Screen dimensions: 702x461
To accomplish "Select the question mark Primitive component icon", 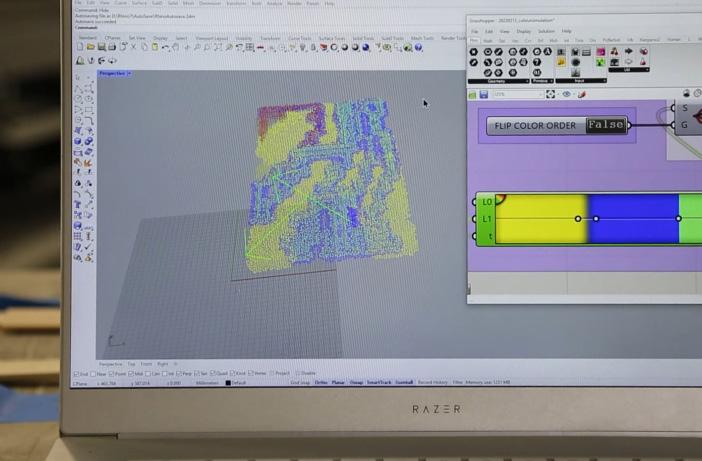I will coord(537,62).
